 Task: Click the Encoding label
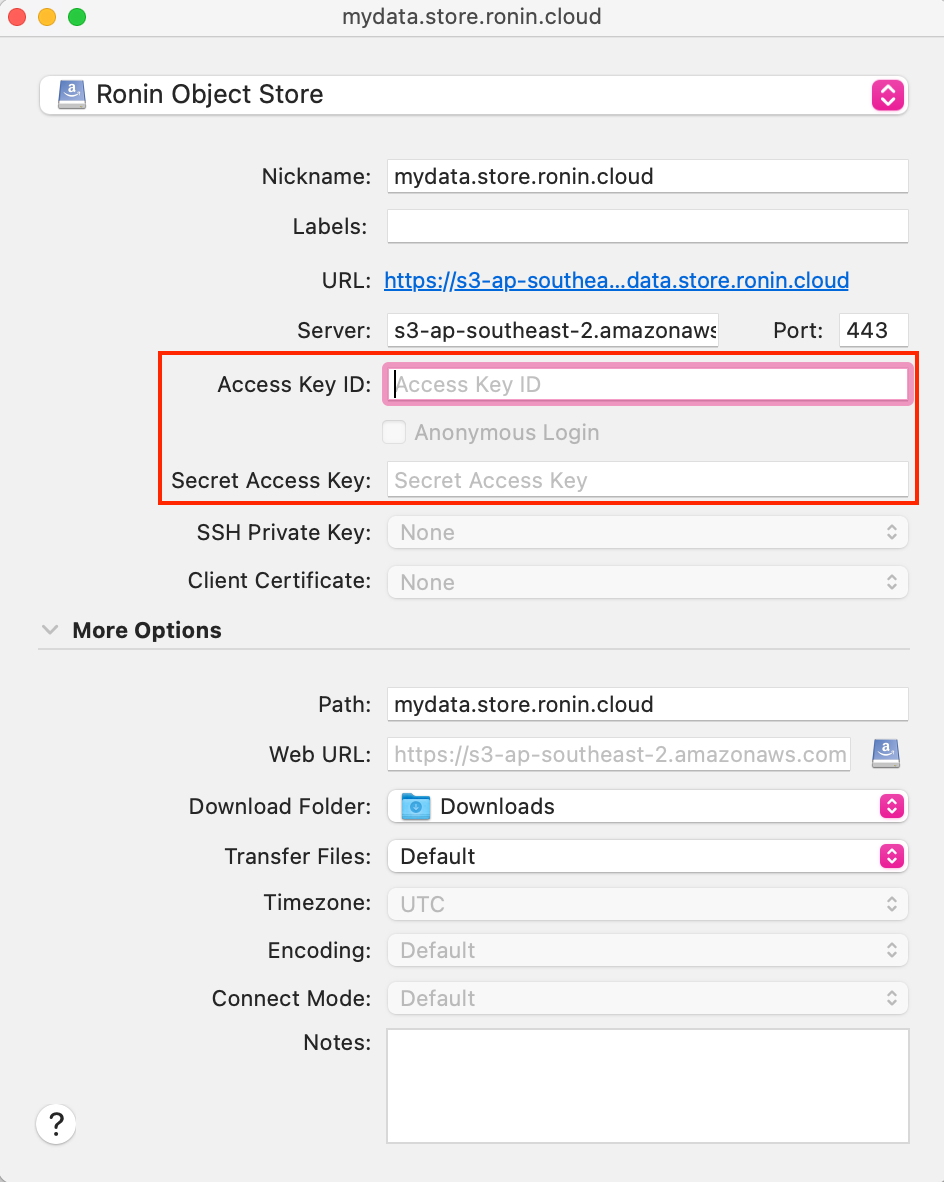(x=319, y=951)
